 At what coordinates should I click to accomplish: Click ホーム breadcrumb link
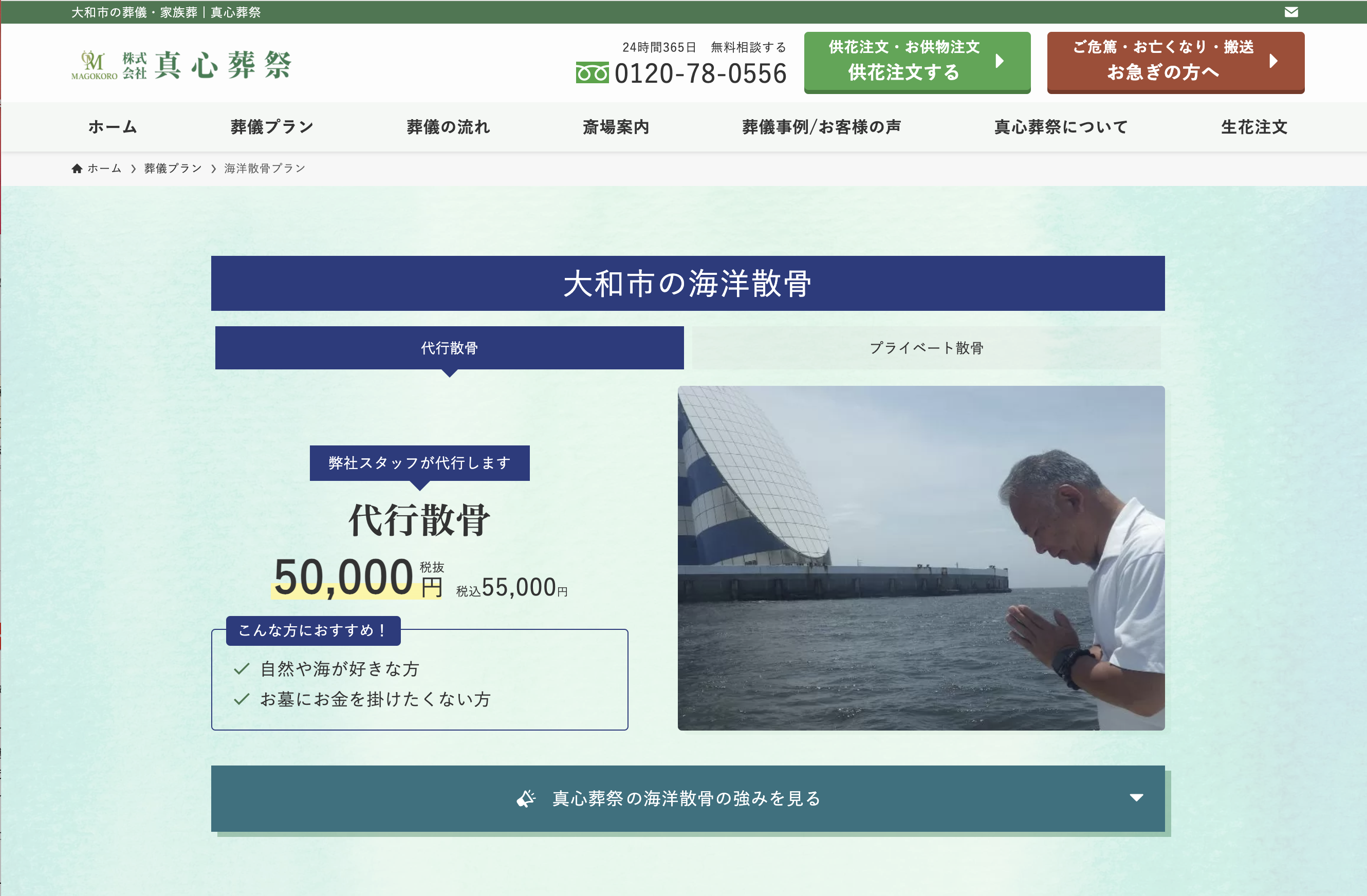pos(104,169)
